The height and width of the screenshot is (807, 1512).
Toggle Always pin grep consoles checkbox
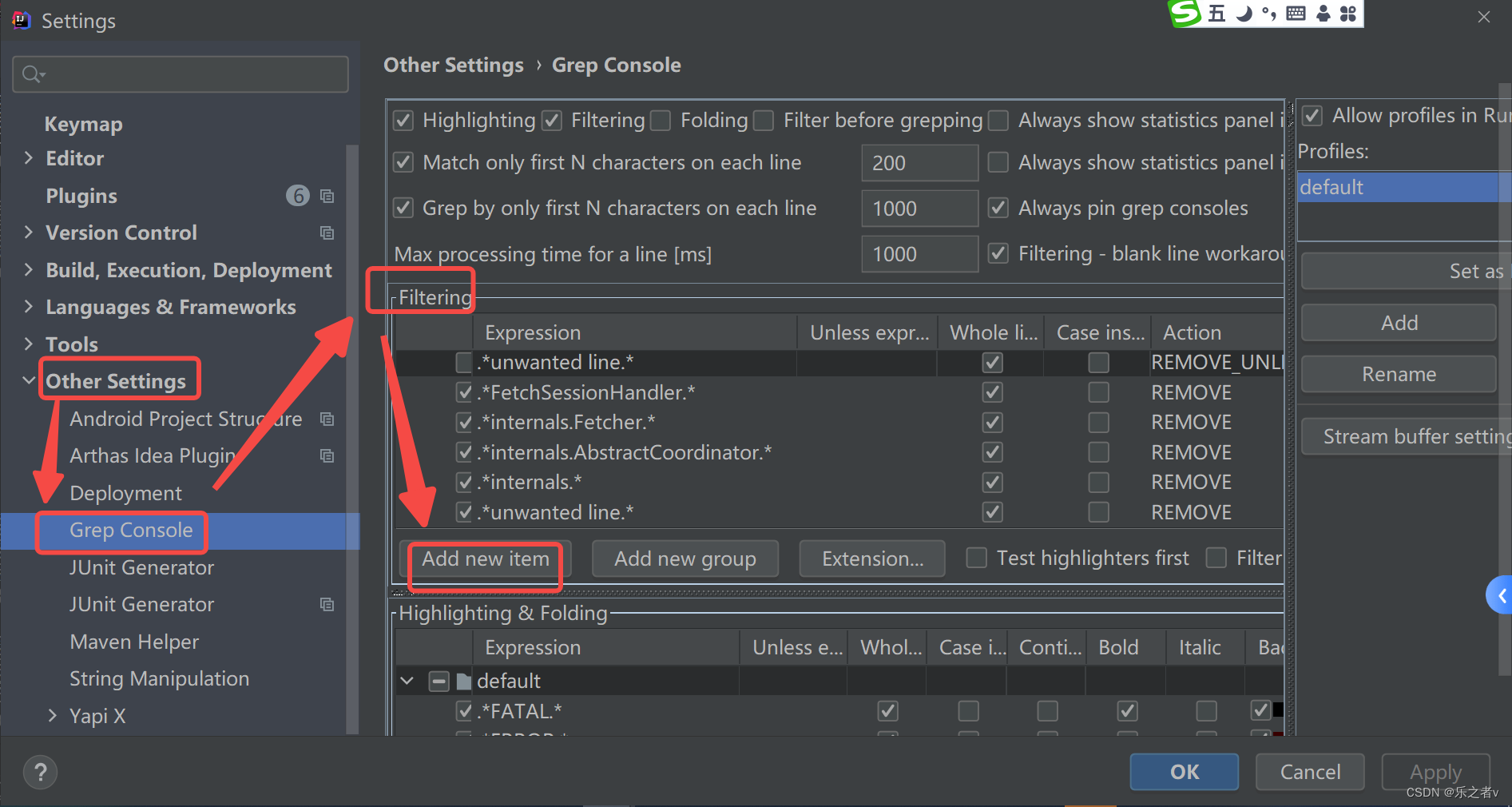pyautogui.click(x=998, y=209)
